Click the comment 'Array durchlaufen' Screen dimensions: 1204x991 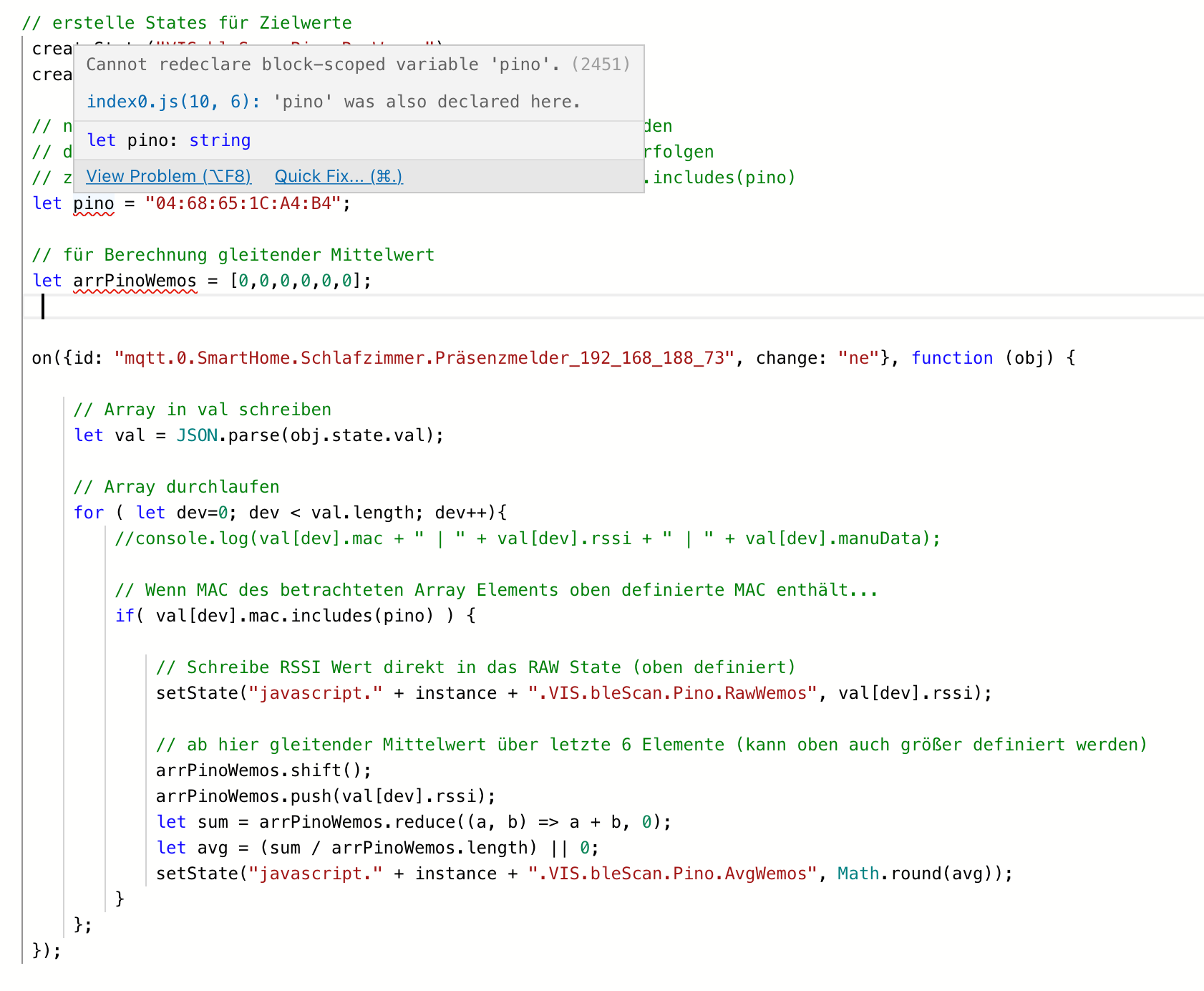click(x=177, y=487)
